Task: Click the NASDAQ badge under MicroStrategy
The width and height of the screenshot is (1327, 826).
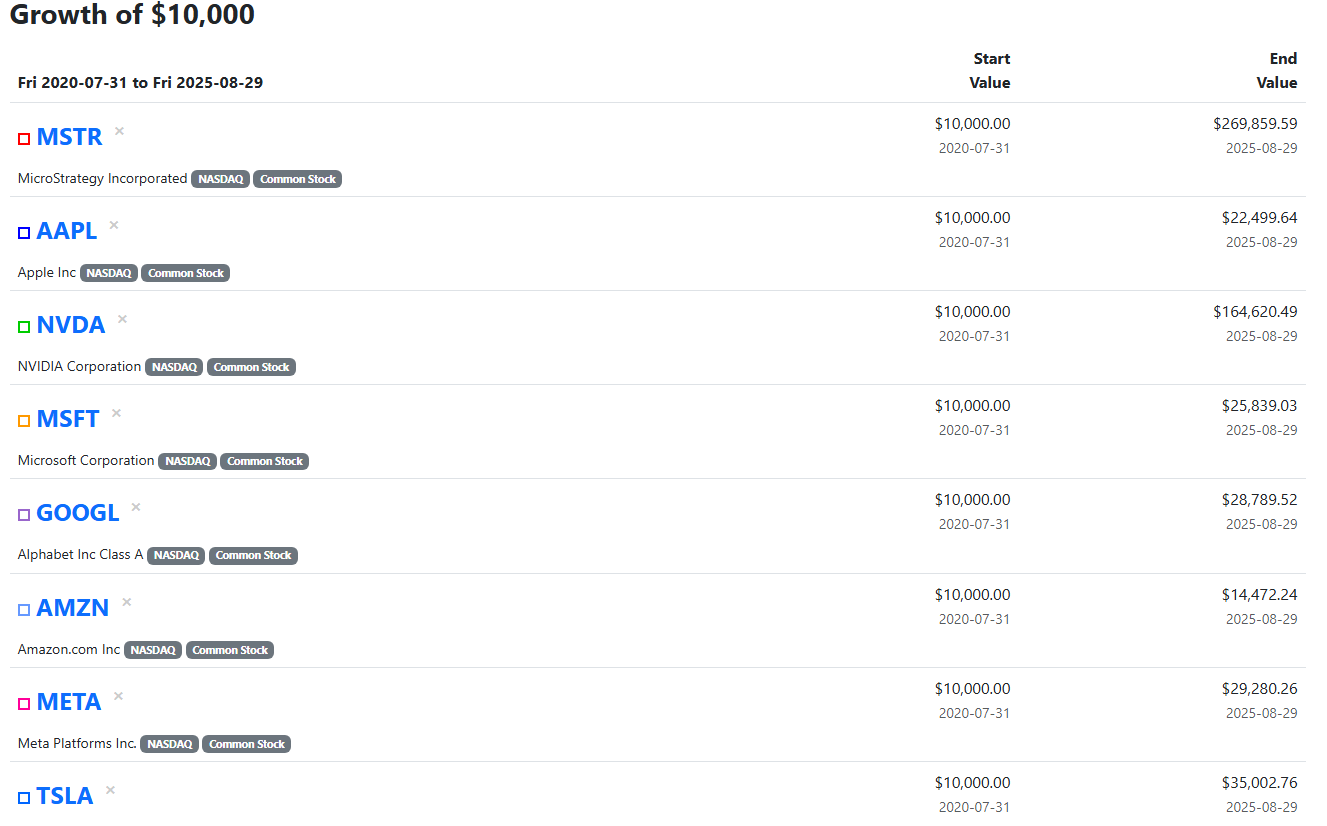Action: [220, 180]
